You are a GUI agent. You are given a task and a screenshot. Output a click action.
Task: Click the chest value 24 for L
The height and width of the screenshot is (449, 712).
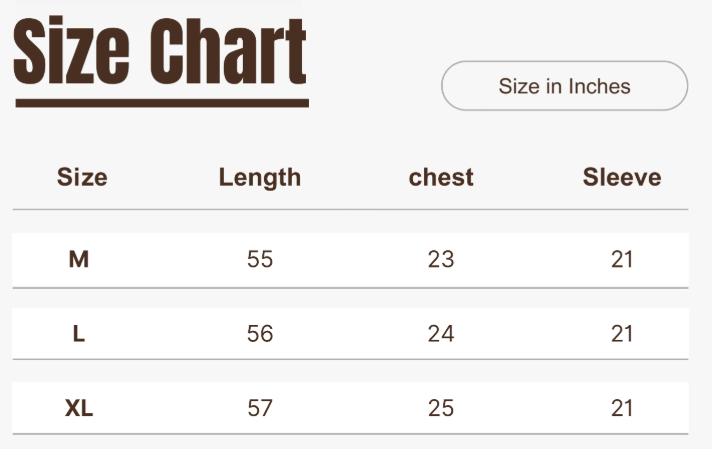pyautogui.click(x=441, y=334)
